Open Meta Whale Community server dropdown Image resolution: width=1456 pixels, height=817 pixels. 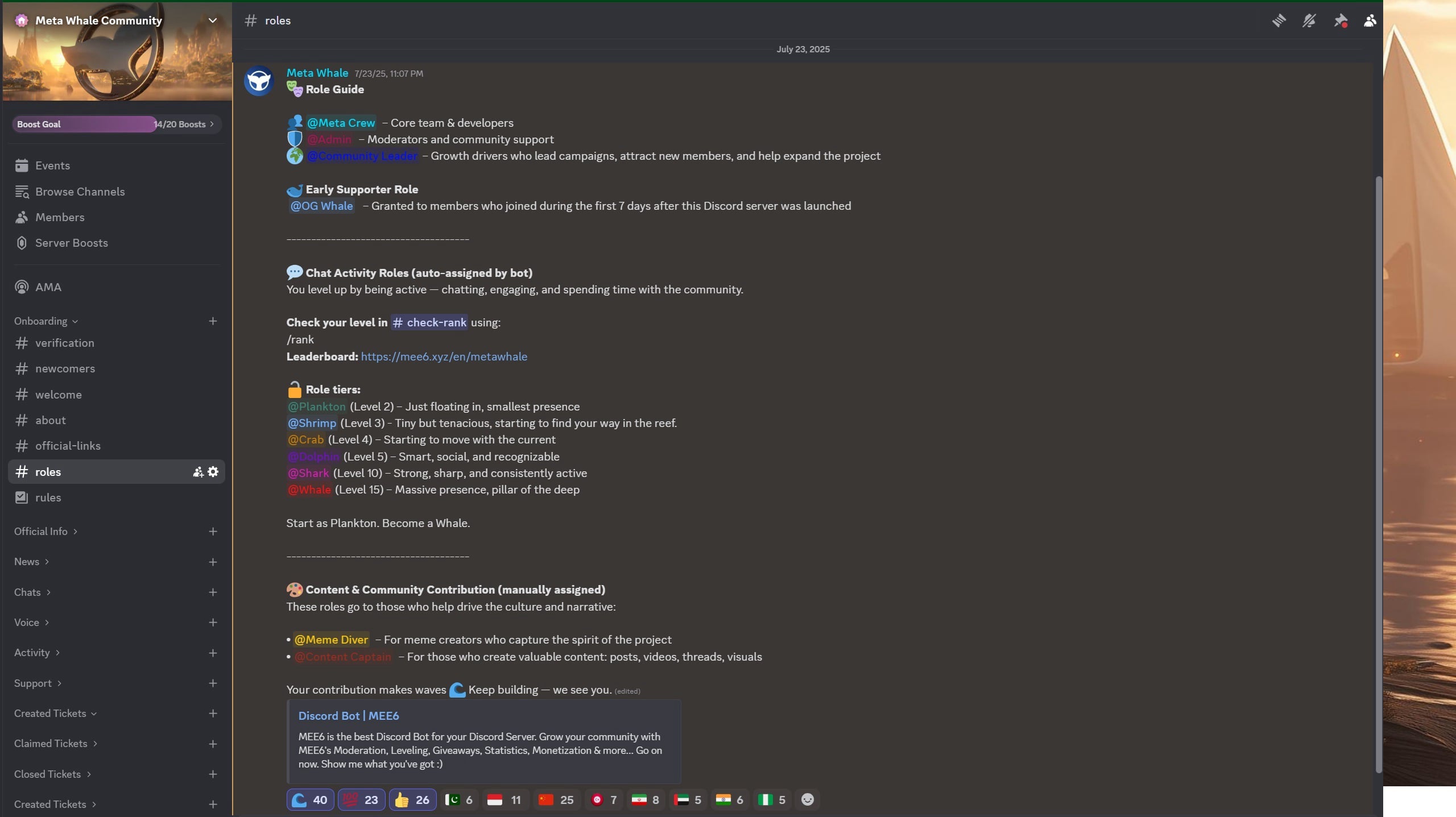click(117, 20)
